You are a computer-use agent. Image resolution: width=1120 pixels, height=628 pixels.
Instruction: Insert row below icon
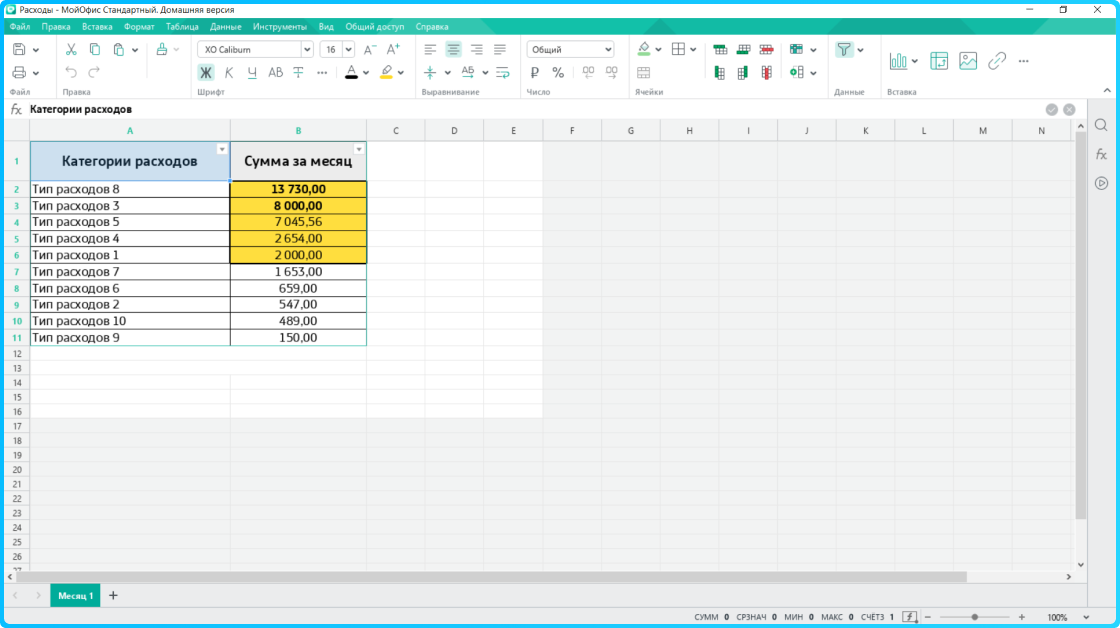[744, 49]
